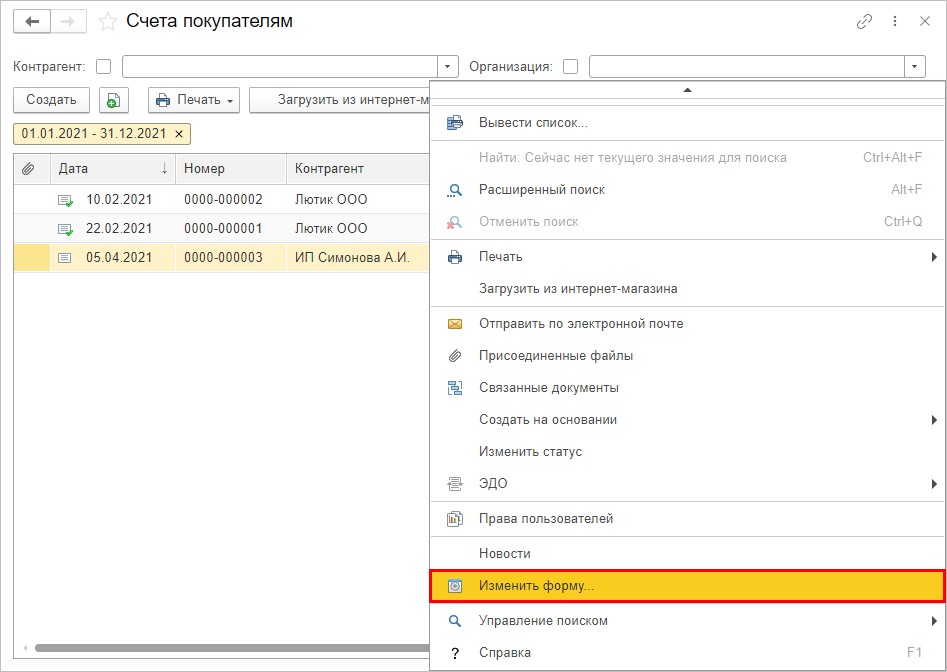Select the ИП Симонова А.И. invoice row
947x672 pixels.
(x=240, y=258)
